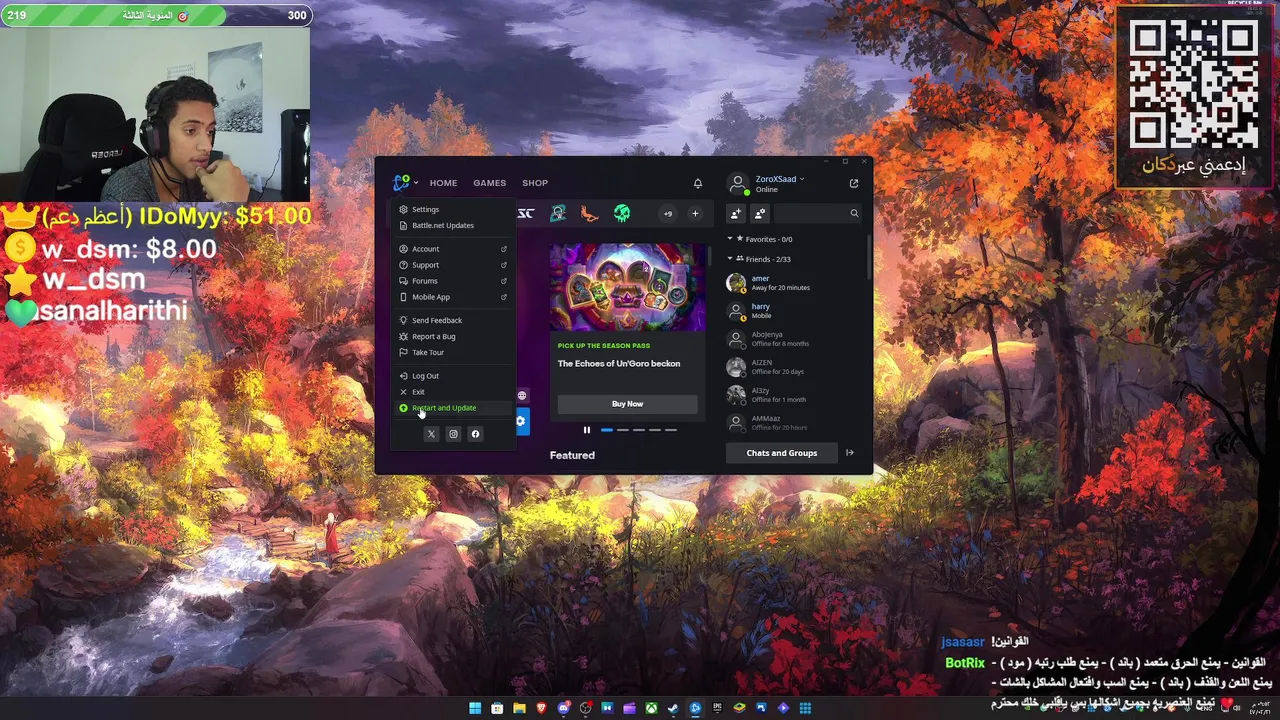Select the green skull game icon

point(622,213)
